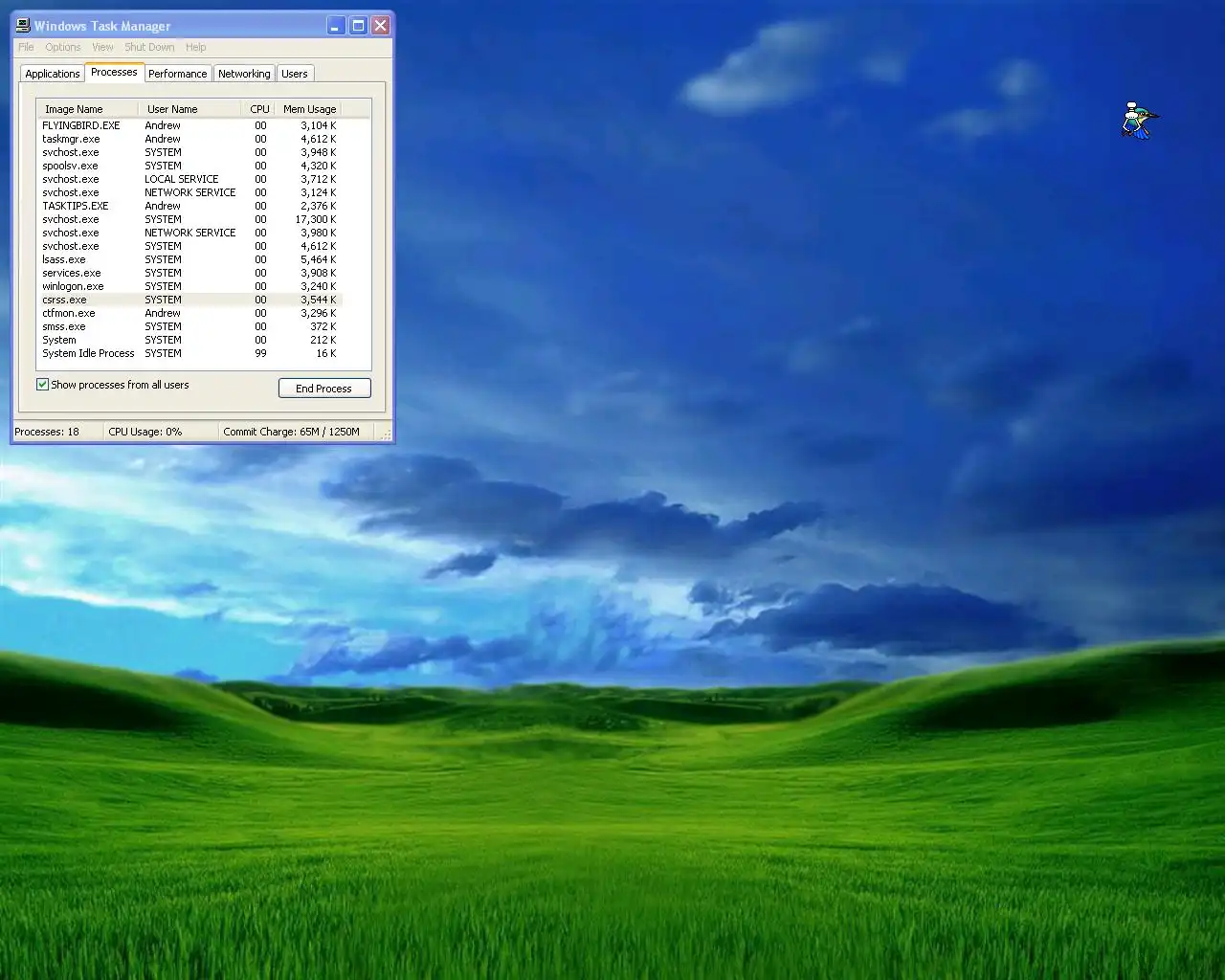Select the winlogon.exe process
The image size is (1225, 980).
click(189, 286)
